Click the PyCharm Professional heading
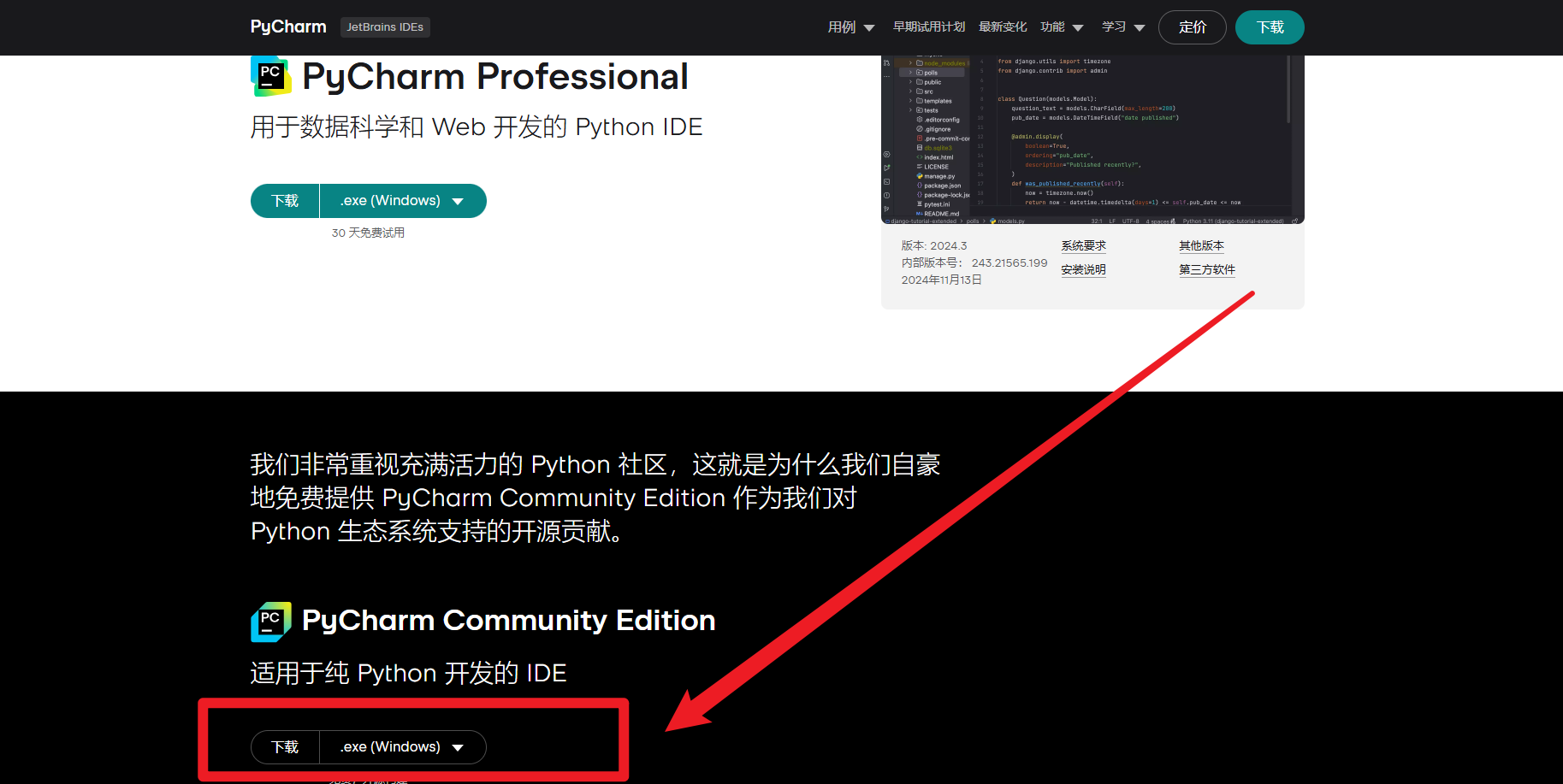 [x=495, y=77]
